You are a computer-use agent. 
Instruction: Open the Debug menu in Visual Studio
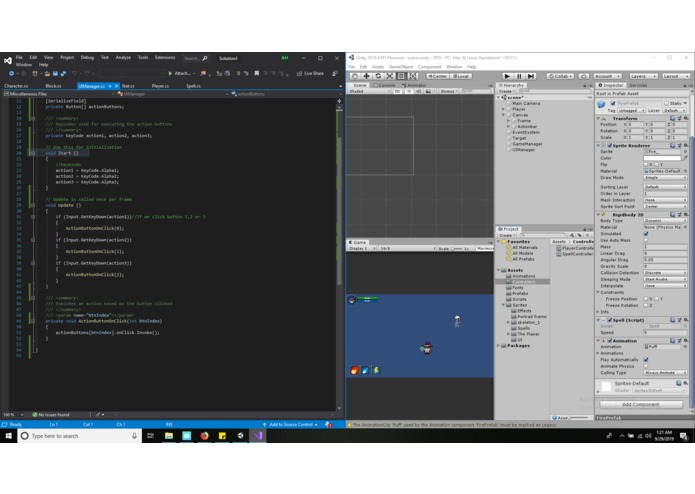(87, 58)
